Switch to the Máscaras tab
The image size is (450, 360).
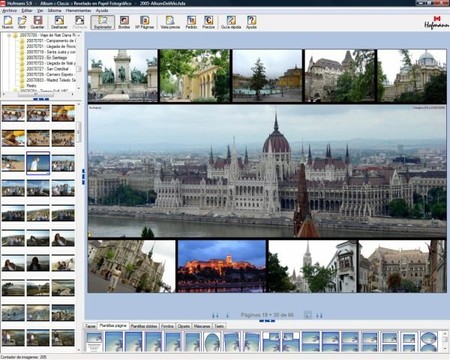pyautogui.click(x=202, y=326)
